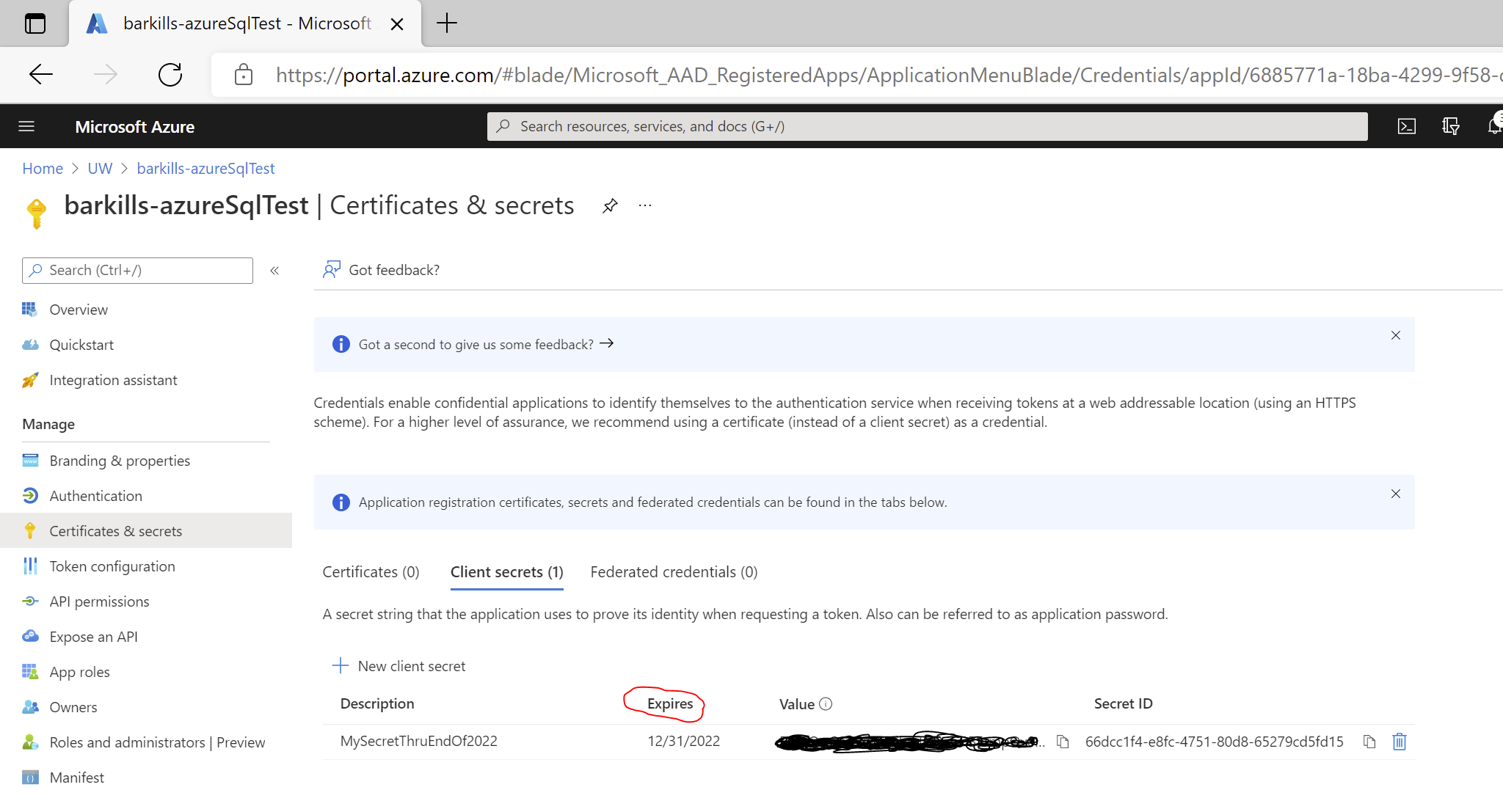The width and height of the screenshot is (1503, 812).
Task: Select the MySecretThruEndOf2022 description cell
Action: point(419,741)
